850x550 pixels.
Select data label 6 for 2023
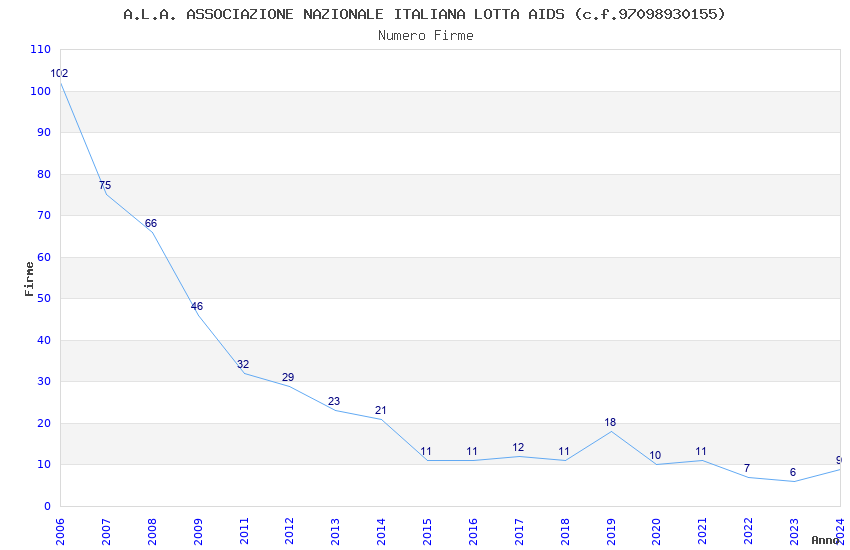(x=793, y=472)
